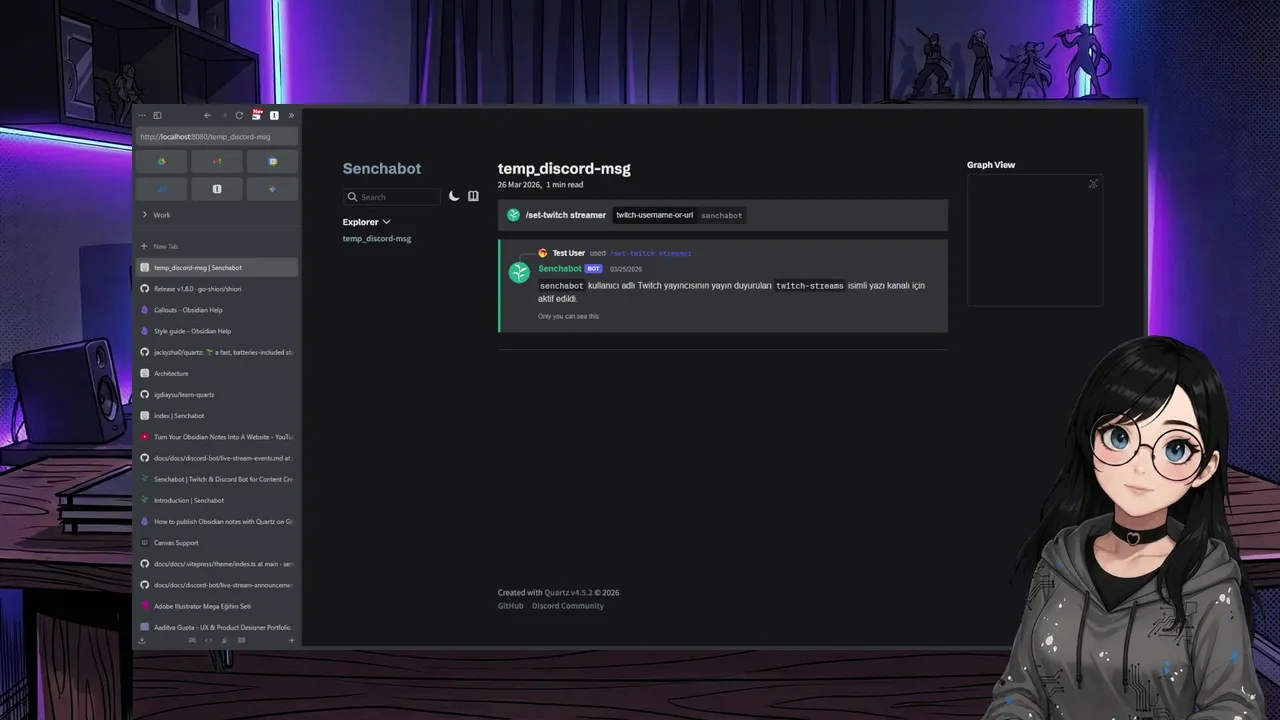Collapse the Explorer section

[366, 222]
